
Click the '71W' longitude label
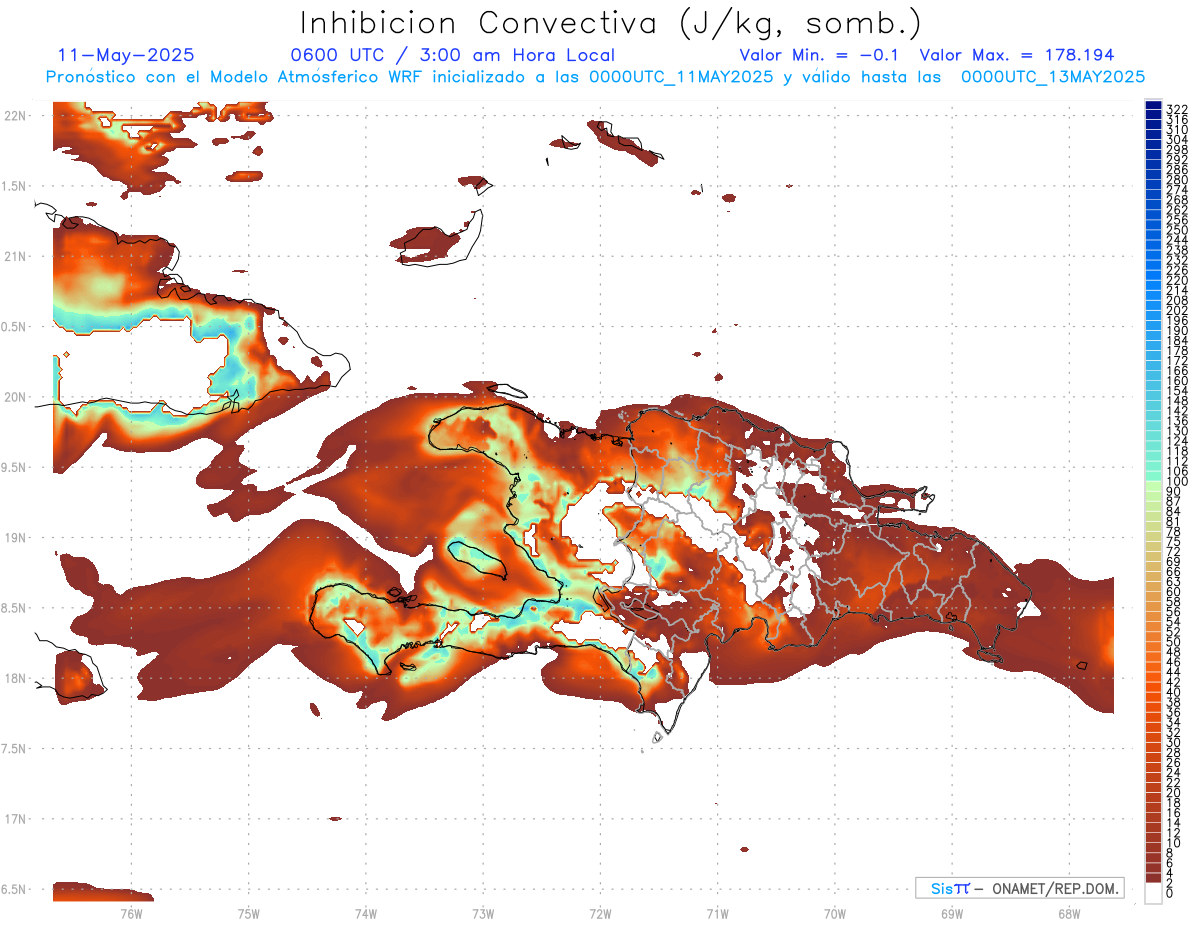click(717, 913)
